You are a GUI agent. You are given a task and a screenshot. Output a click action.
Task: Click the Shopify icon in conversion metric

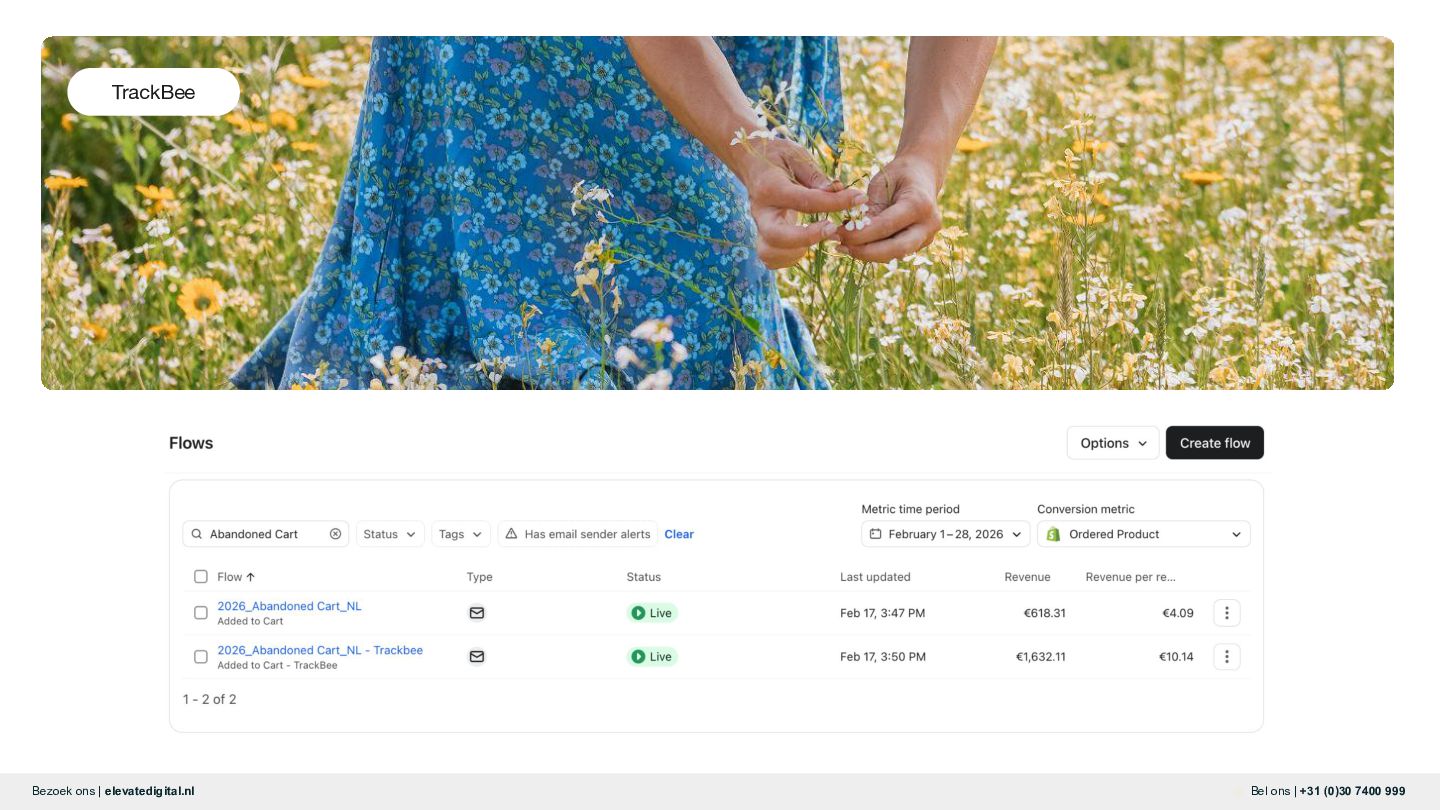point(1053,534)
